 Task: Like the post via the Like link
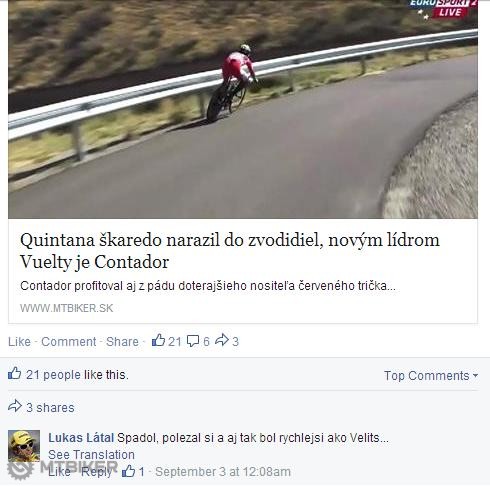[19, 342]
